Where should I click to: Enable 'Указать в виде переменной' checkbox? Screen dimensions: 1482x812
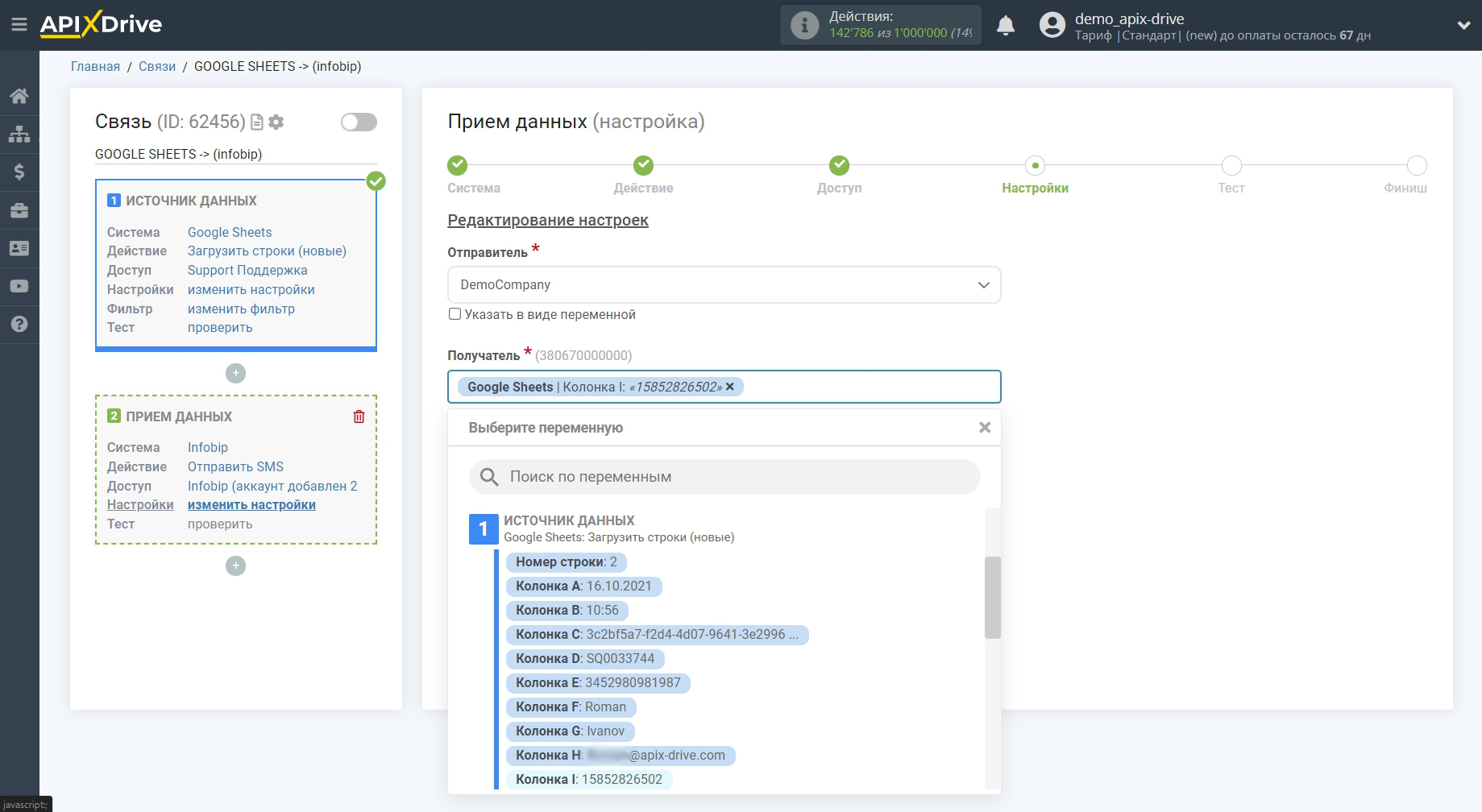(x=455, y=314)
